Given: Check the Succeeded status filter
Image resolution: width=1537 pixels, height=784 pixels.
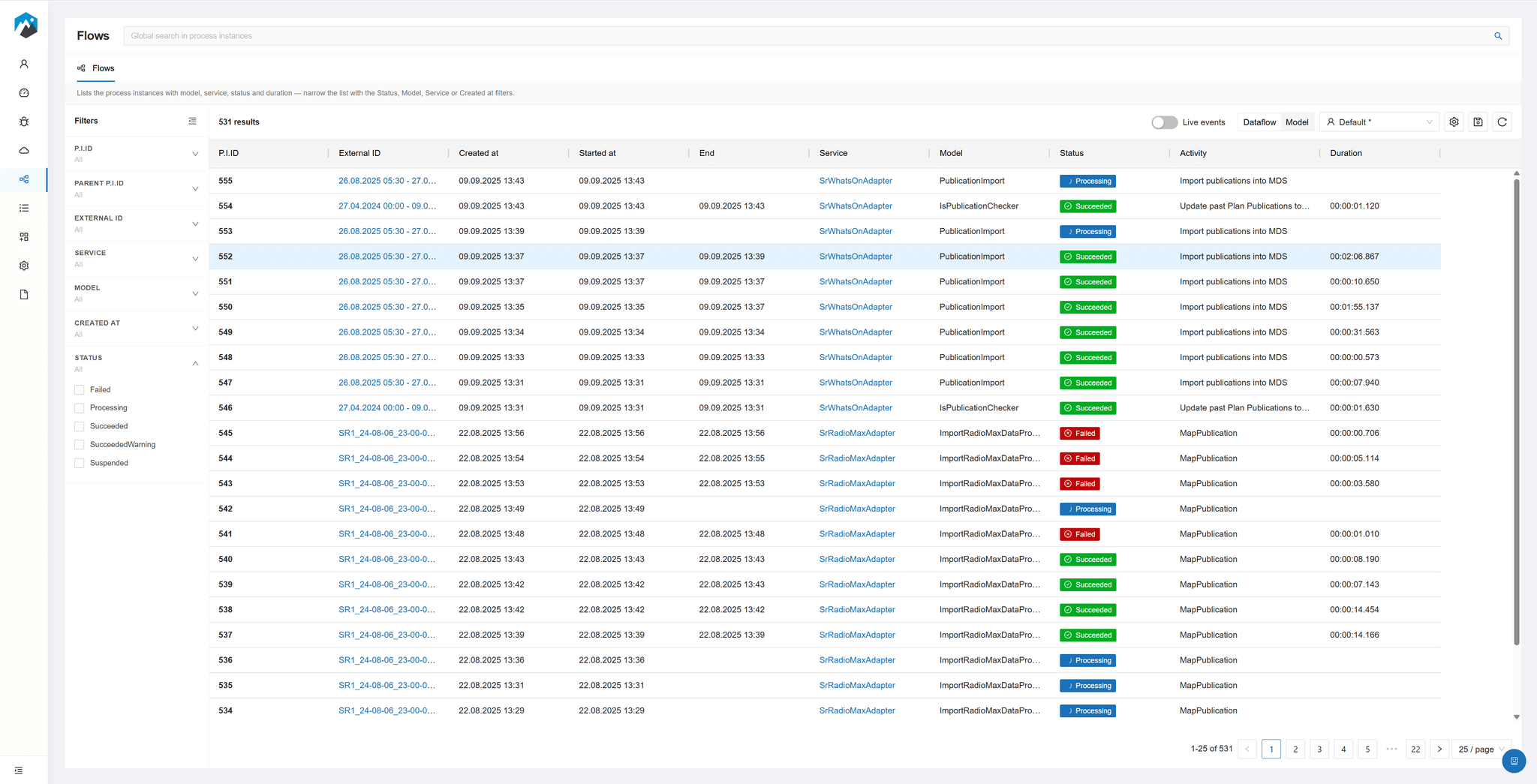Looking at the screenshot, I should pos(80,426).
